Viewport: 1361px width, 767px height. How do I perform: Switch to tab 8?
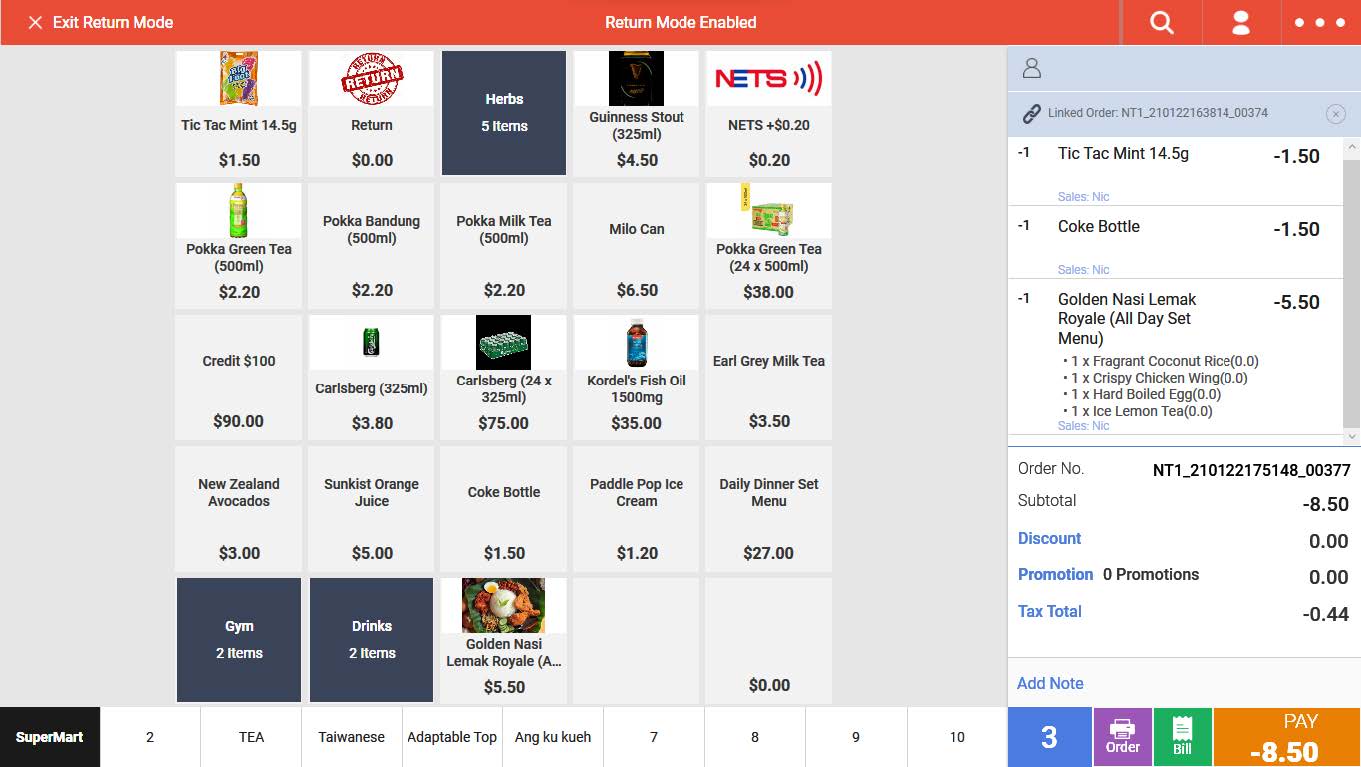coord(755,737)
